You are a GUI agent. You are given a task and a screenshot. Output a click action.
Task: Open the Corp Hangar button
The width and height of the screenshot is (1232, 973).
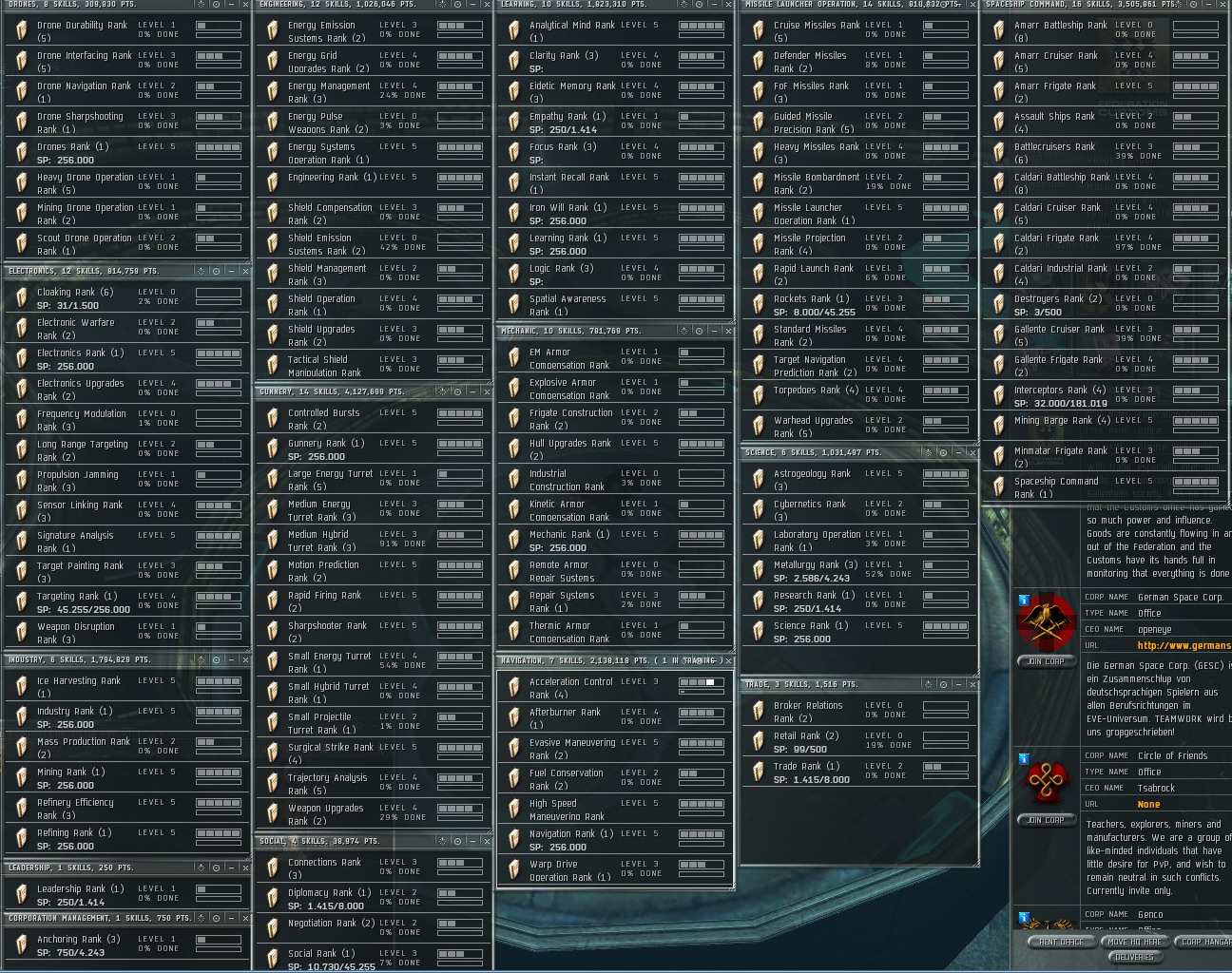point(1203,942)
